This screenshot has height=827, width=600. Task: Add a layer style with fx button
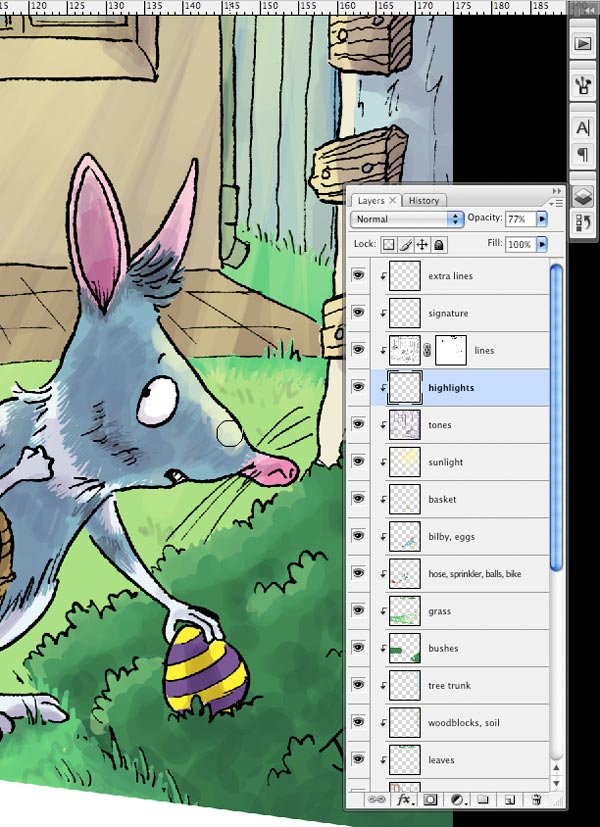click(x=405, y=800)
